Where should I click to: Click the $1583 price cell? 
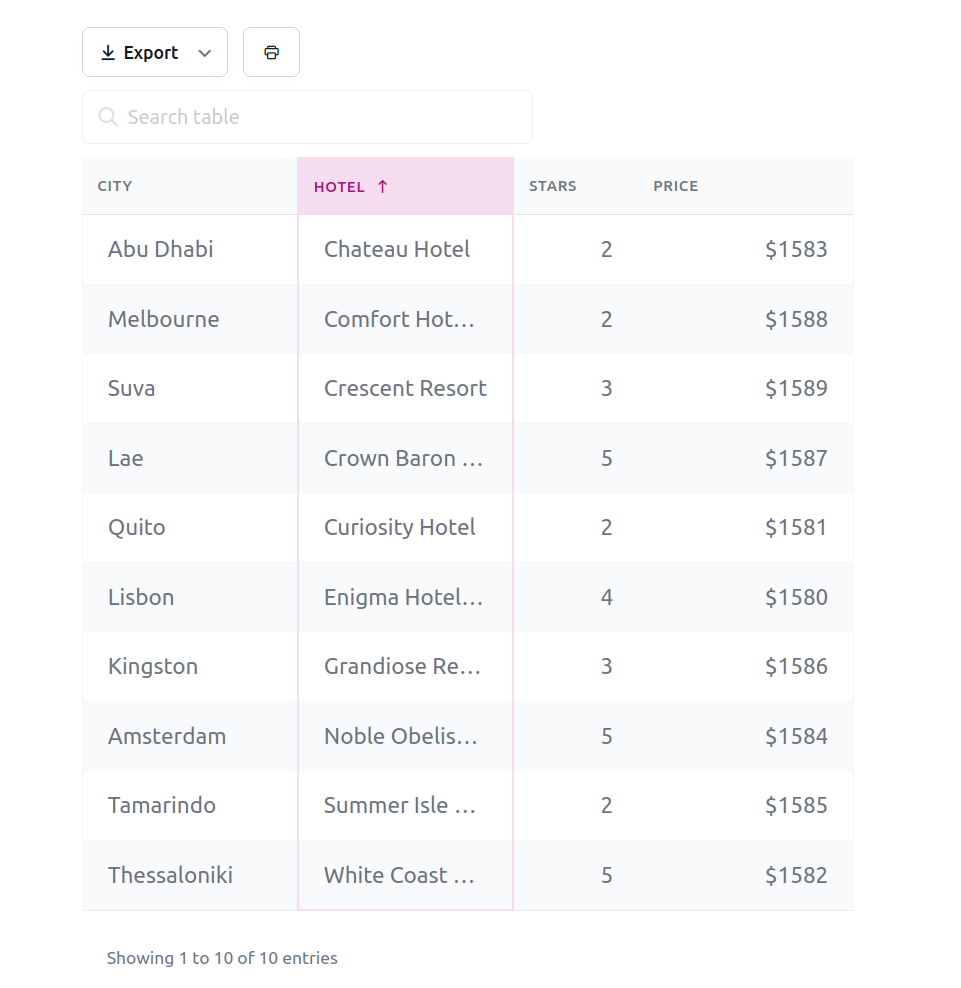(x=745, y=250)
